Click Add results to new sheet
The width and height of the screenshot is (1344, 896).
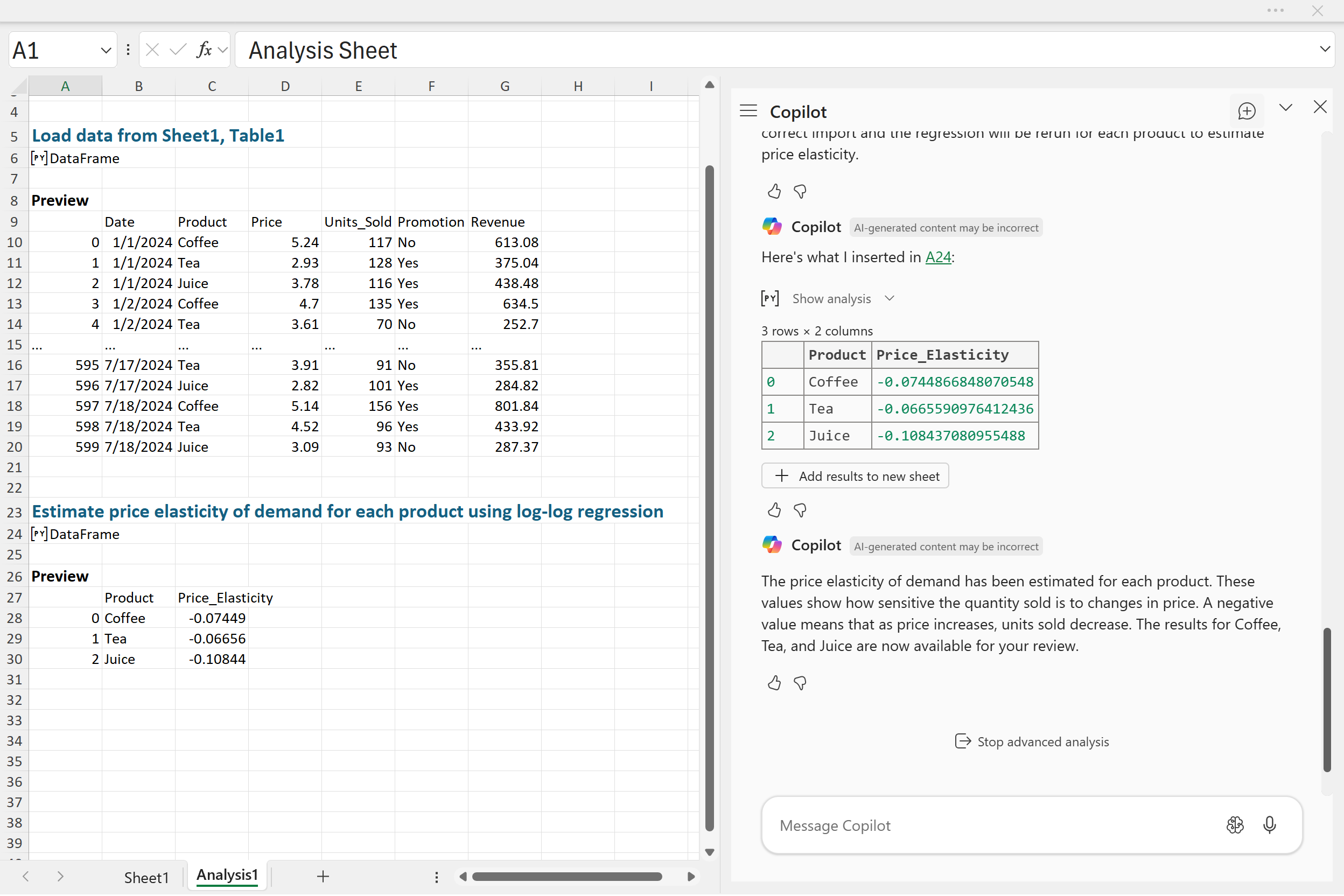[x=855, y=476]
